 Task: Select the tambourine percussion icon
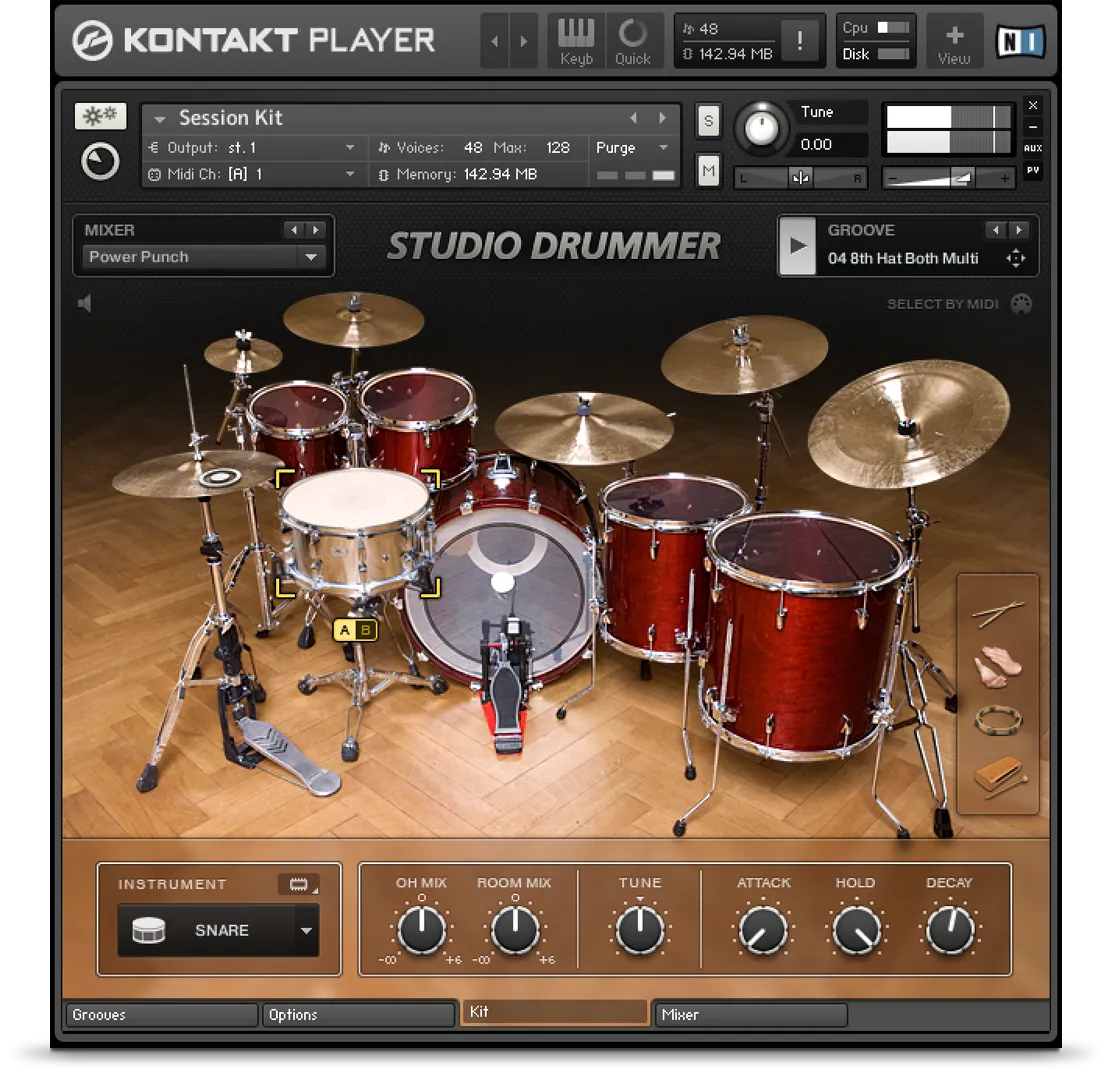[998, 721]
